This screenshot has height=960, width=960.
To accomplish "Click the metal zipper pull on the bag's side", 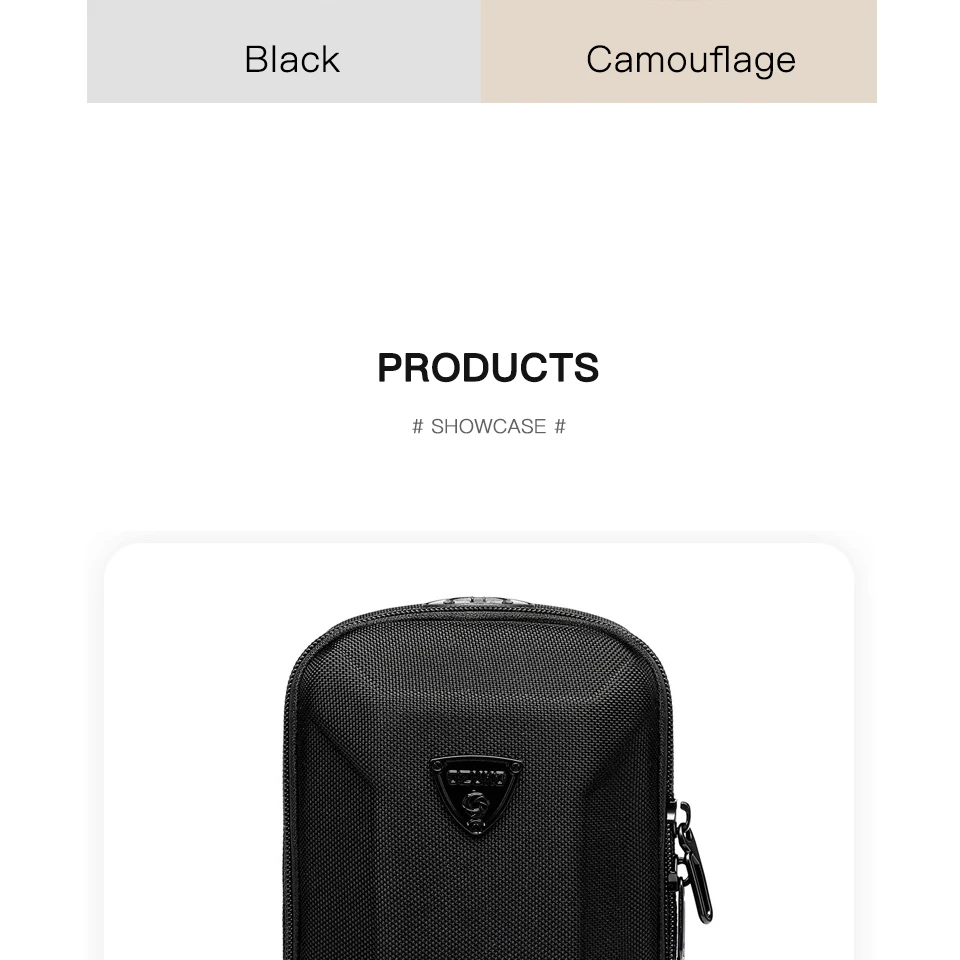I will coord(697,869).
